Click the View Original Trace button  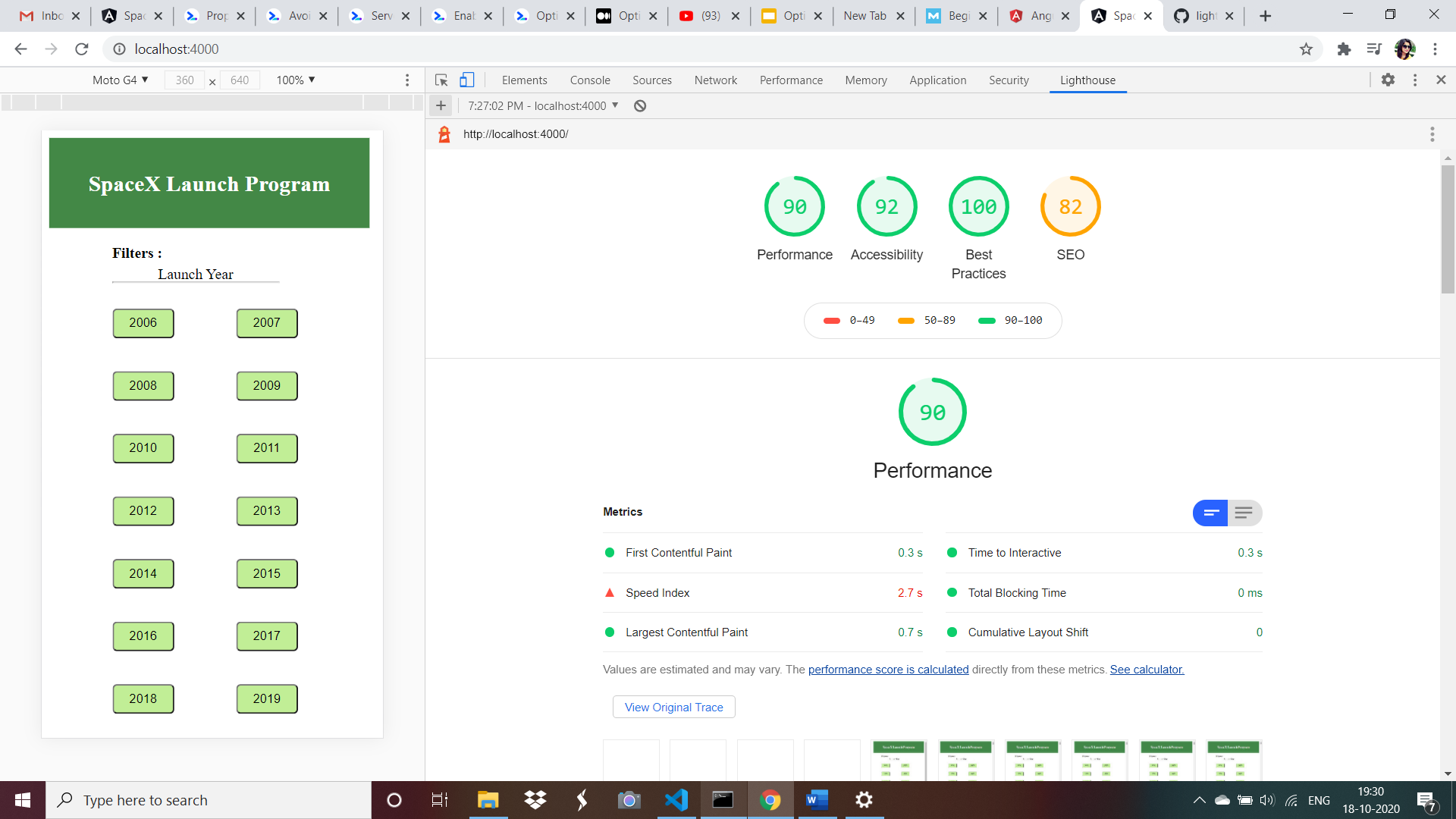coord(673,707)
